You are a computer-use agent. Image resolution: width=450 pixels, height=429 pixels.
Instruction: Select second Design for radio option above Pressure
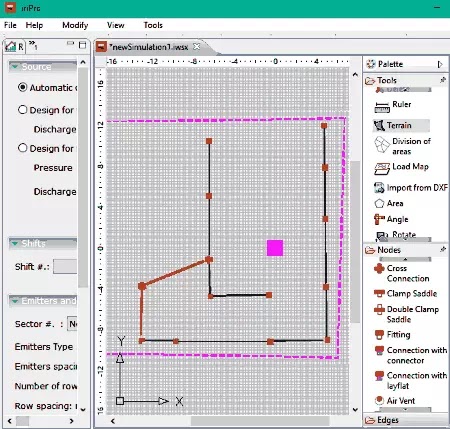click(x=22, y=148)
